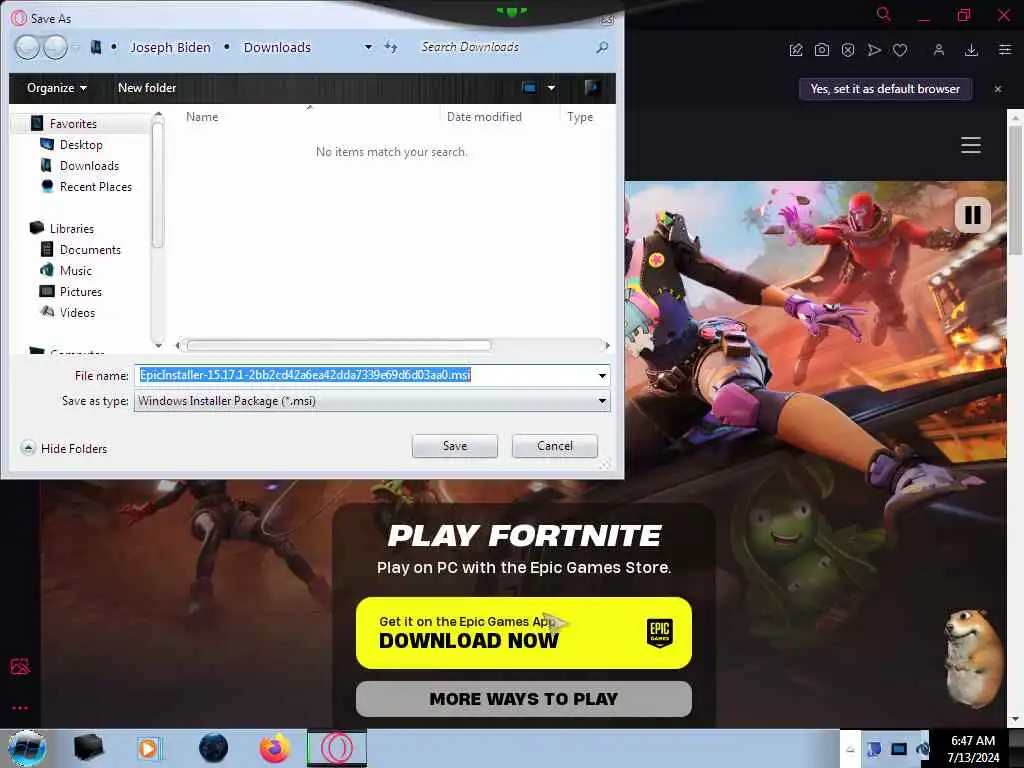Open the edit/snapshot note icon in Opera toolbar
The height and width of the screenshot is (768, 1024).
pyautogui.click(x=795, y=50)
